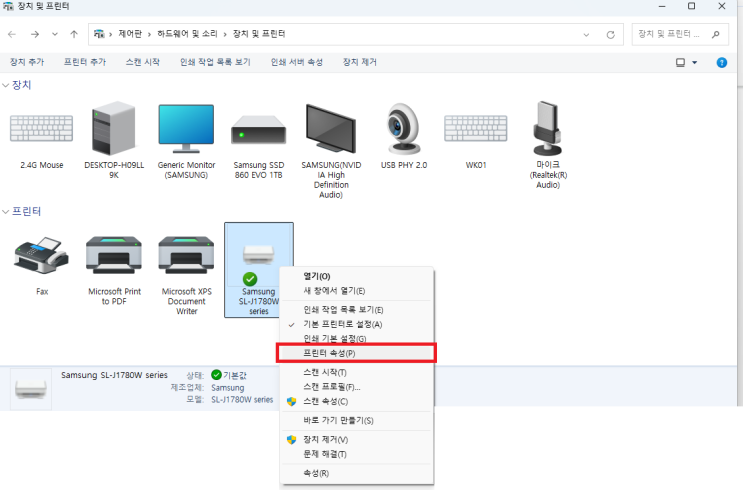Open the view options dropdown arrow
Image resolution: width=743 pixels, height=490 pixels.
tap(695, 63)
